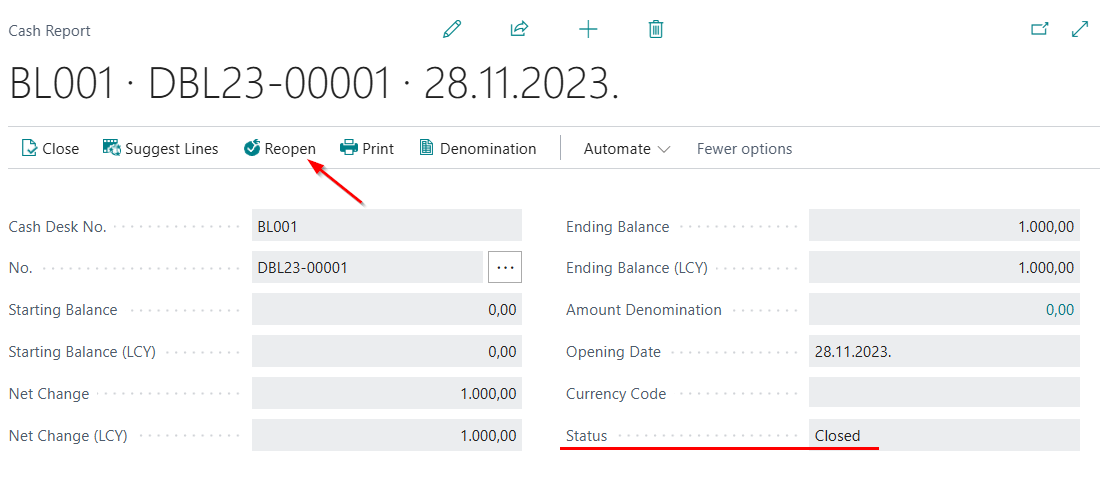Click the Cash Desk No. field
This screenshot has width=1113, height=483.
coord(387,225)
